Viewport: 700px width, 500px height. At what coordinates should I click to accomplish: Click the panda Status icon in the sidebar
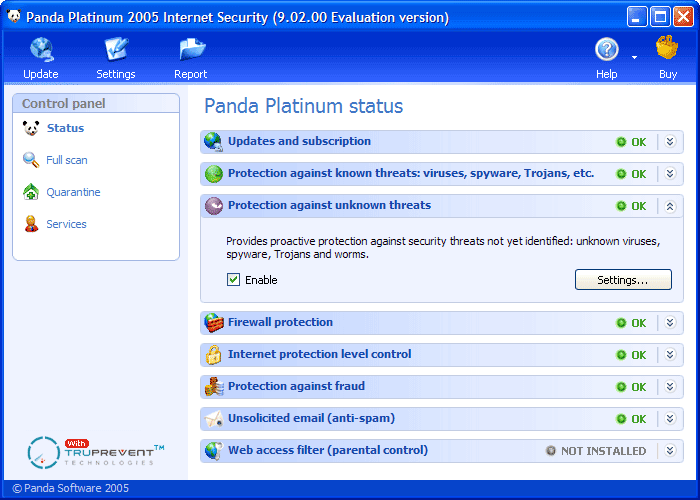31,128
